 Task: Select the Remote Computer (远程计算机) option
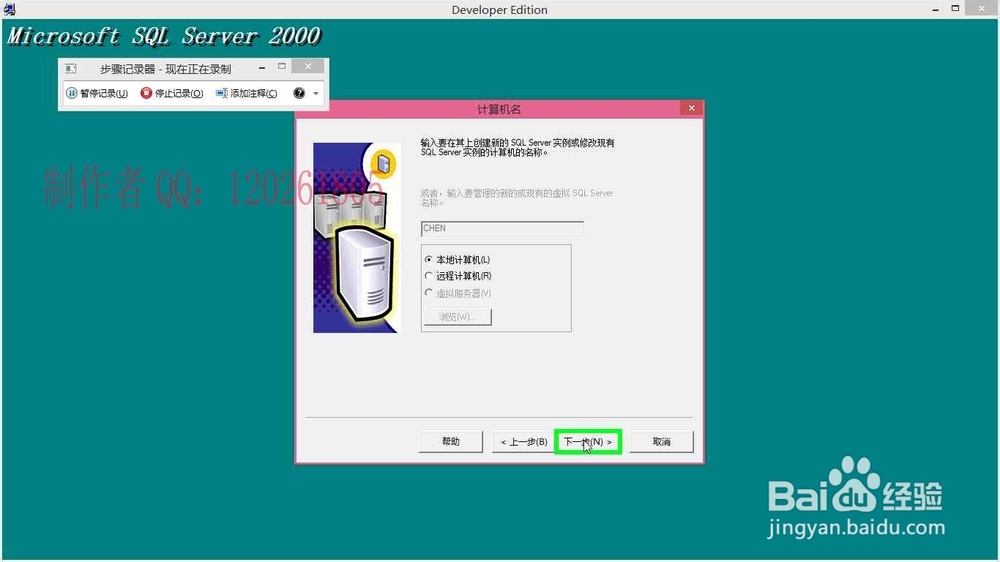pos(458,276)
